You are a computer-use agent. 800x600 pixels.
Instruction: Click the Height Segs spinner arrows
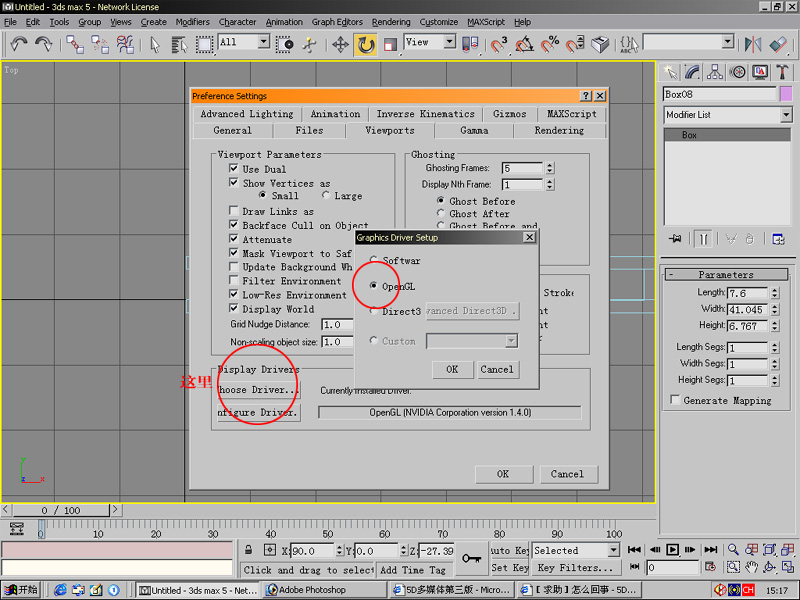[x=775, y=381]
